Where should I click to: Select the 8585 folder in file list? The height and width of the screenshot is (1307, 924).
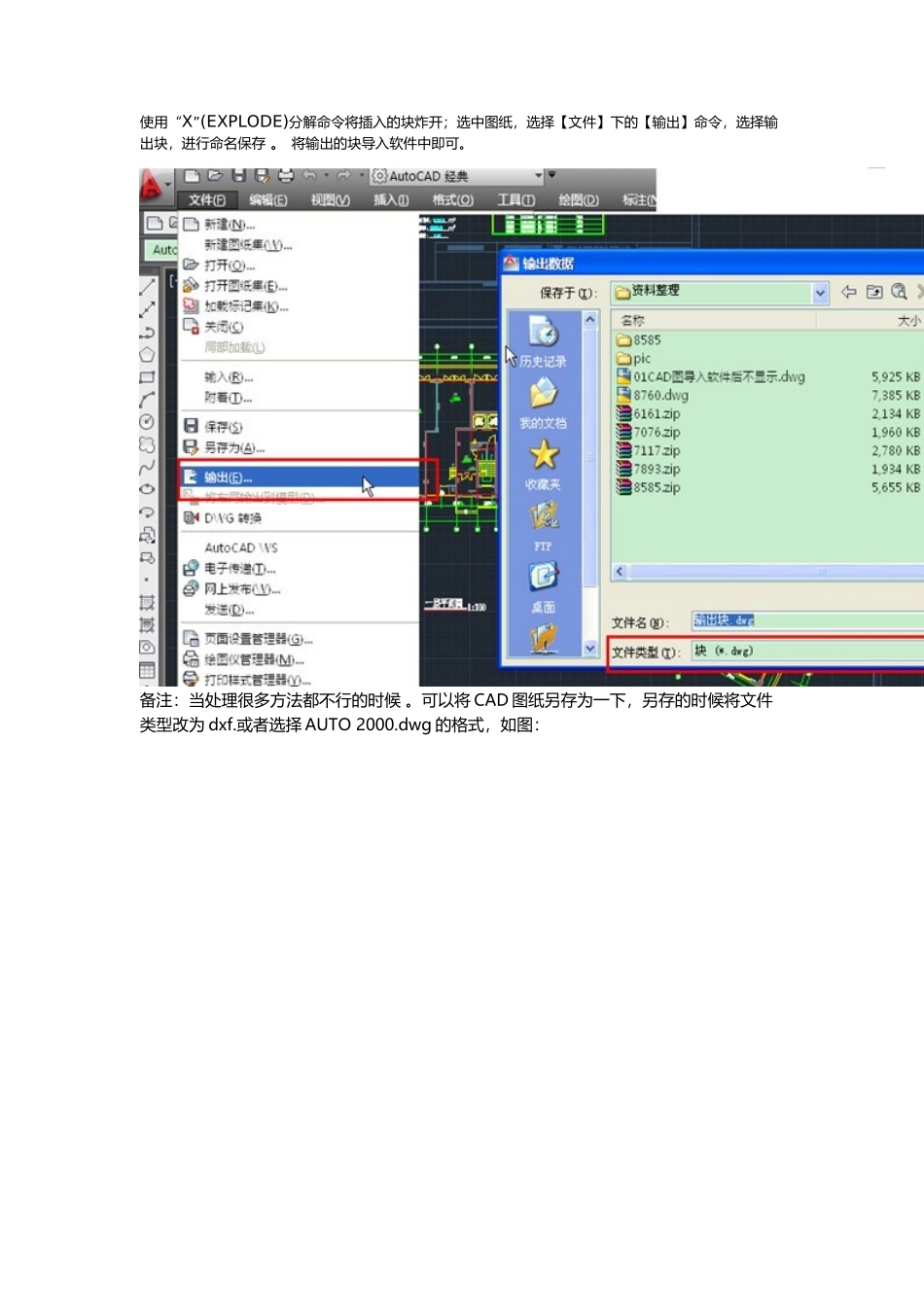pos(639,340)
